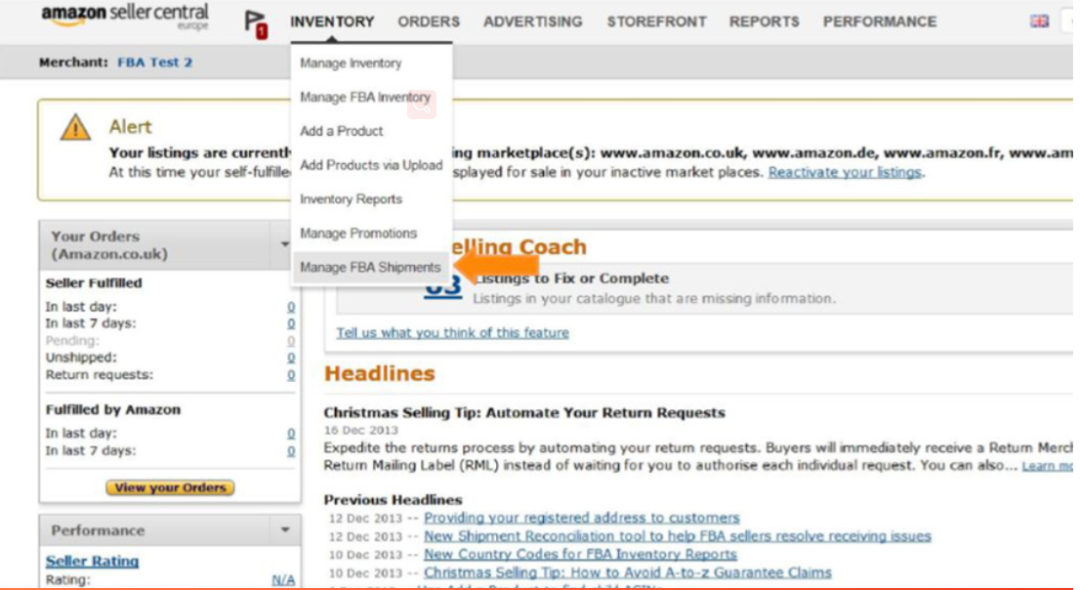
Task: Select Manage FBA Shipments menu entry
Action: (x=370, y=267)
